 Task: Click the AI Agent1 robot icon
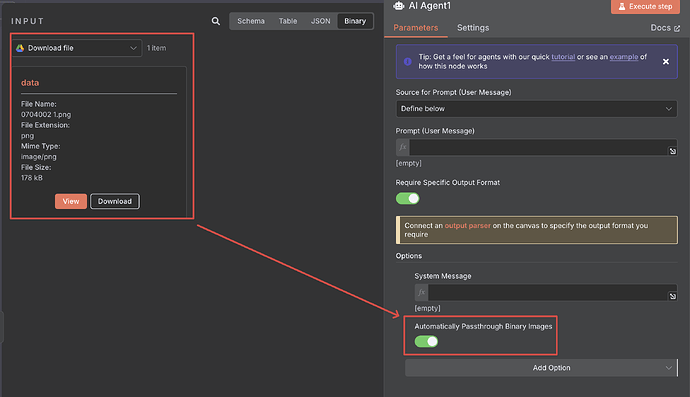(399, 6)
